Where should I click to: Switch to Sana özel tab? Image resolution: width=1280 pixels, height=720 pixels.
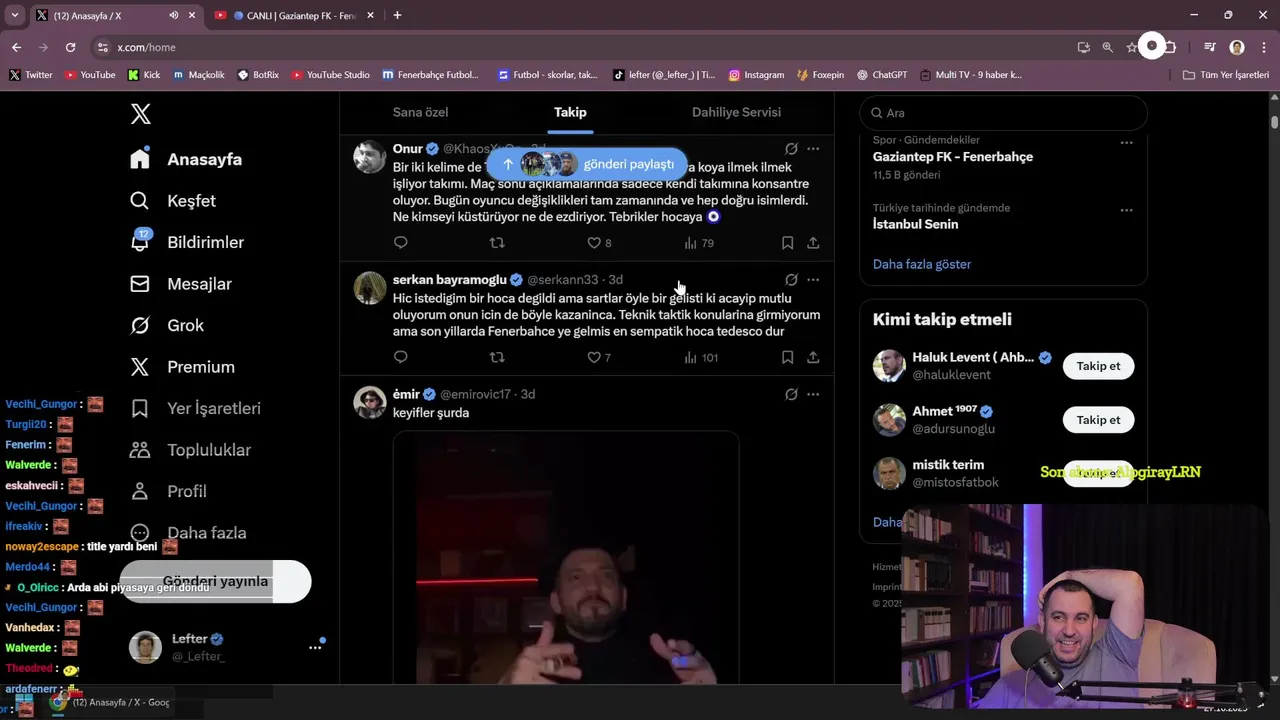coord(420,112)
